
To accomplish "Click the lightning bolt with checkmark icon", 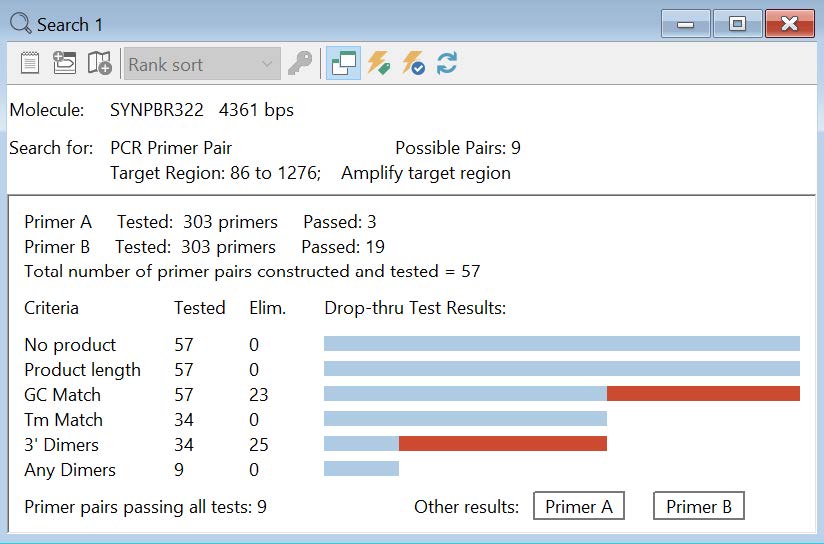I will point(413,64).
